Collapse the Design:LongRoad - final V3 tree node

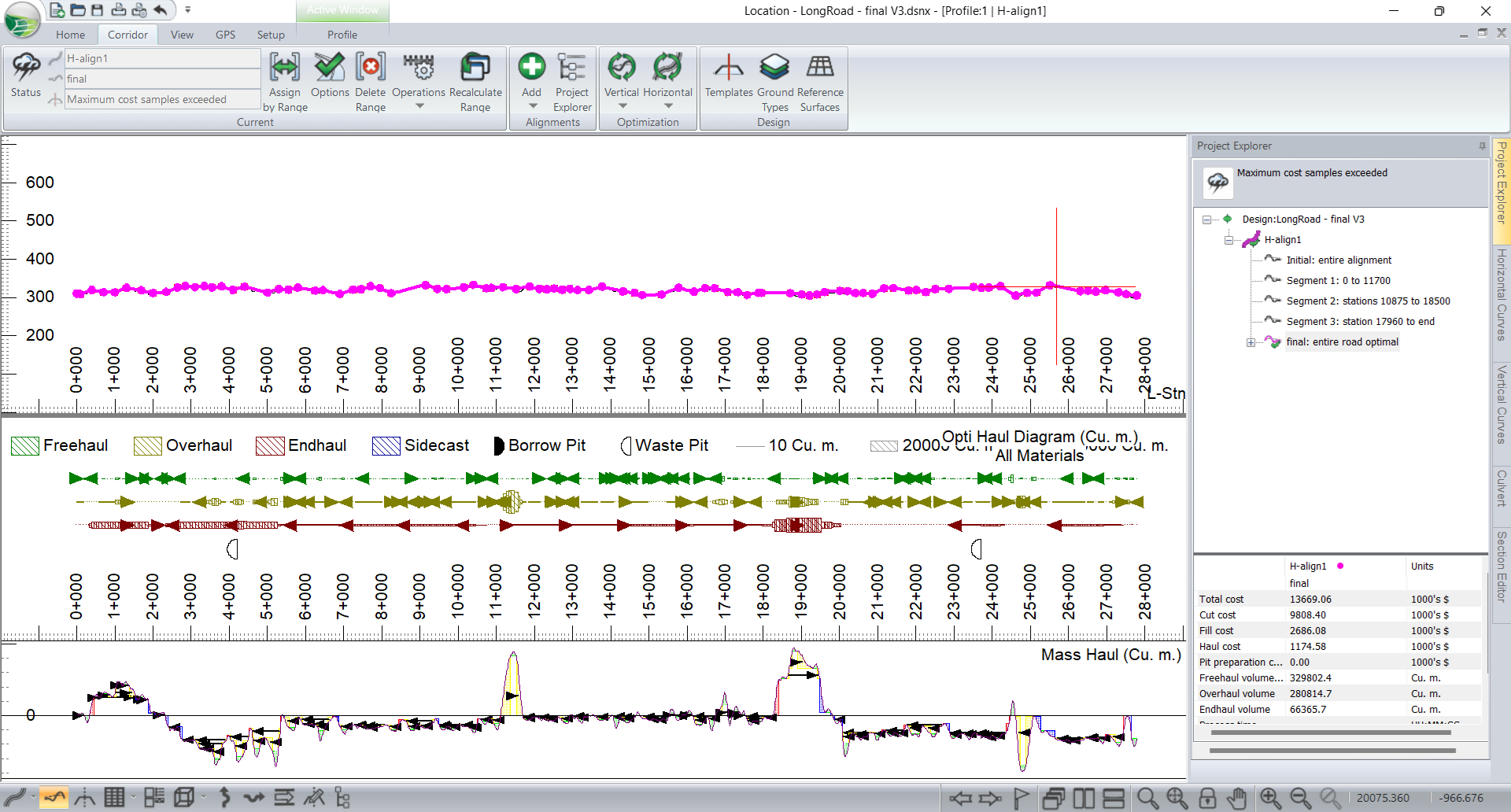(1206, 220)
